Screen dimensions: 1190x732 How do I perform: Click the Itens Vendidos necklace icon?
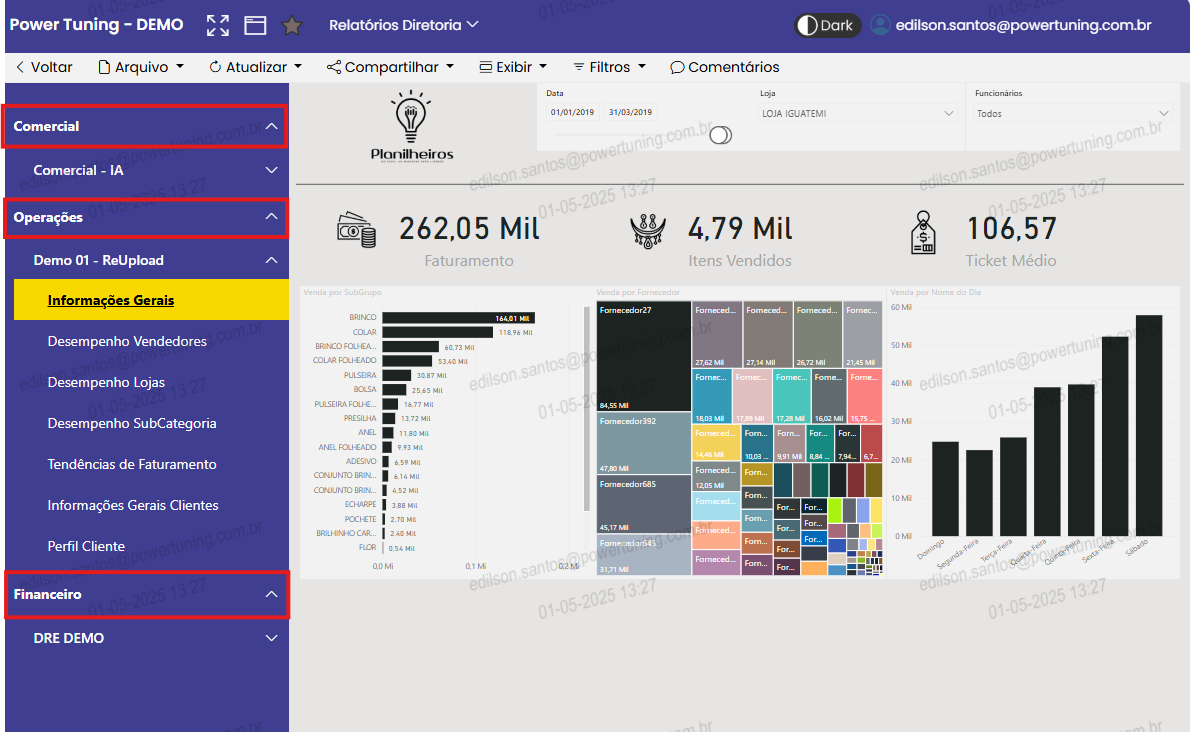(650, 230)
